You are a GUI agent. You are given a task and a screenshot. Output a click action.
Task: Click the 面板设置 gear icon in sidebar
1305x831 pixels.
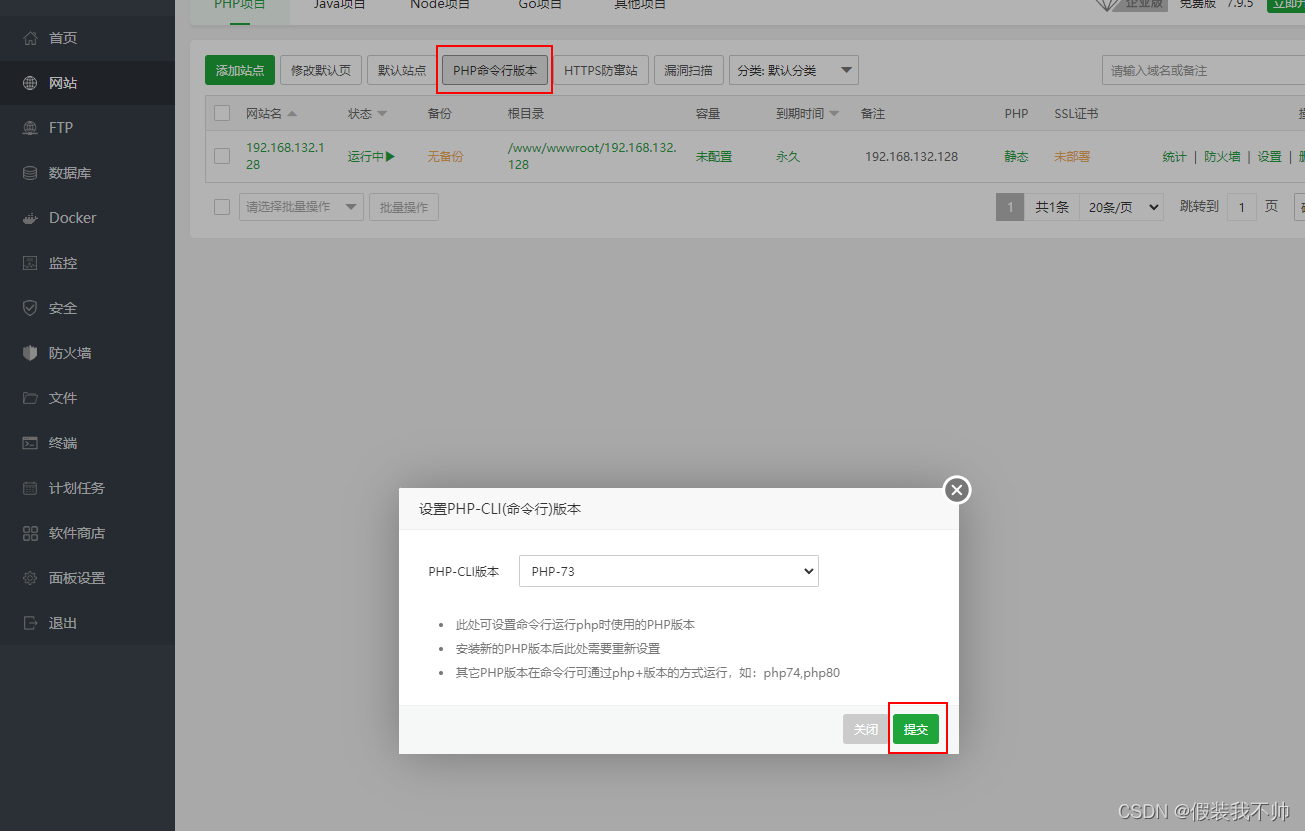[x=30, y=578]
